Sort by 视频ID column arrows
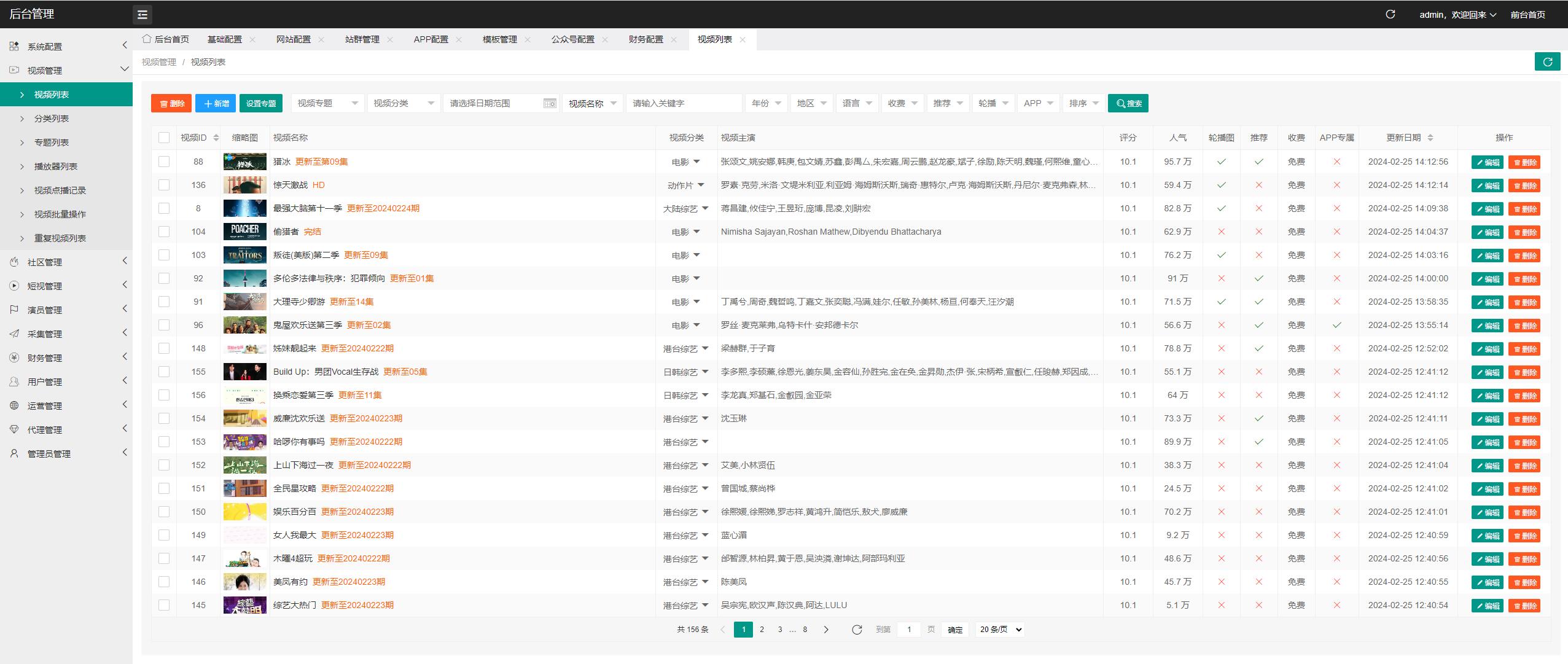The image size is (1568, 664). pyautogui.click(x=216, y=138)
